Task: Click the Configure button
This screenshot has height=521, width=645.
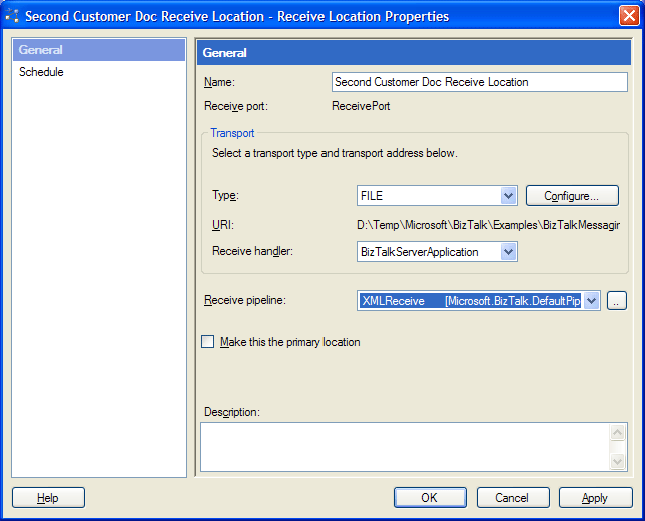Action: [x=572, y=196]
